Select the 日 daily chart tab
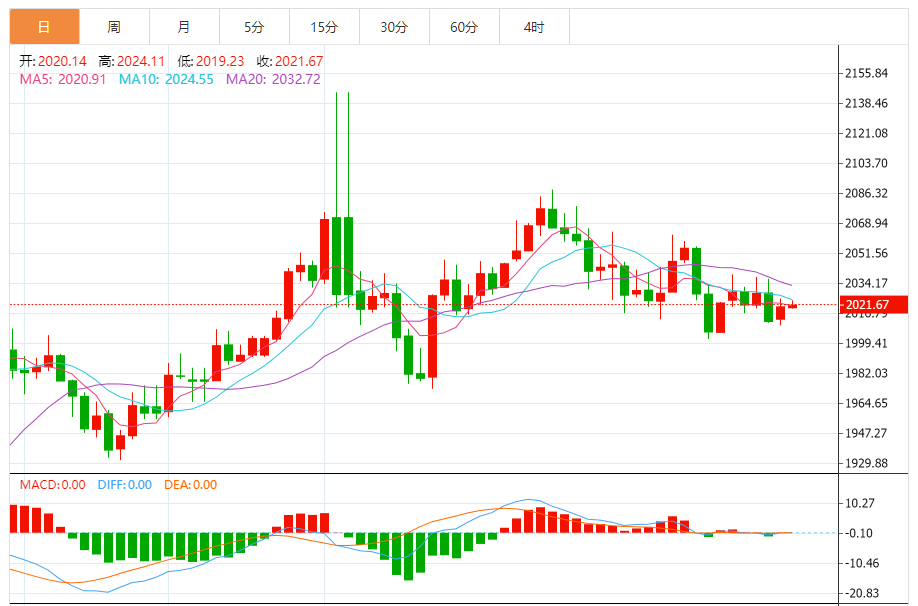Image resolution: width=918 pixels, height=606 pixels. click(x=44, y=27)
